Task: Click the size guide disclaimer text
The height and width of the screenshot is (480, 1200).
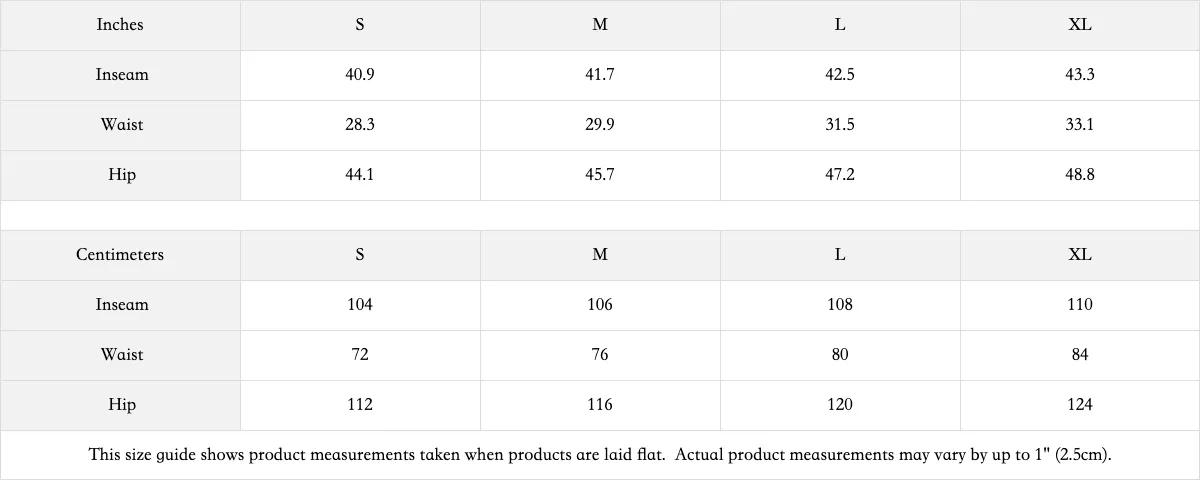Action: (600, 455)
